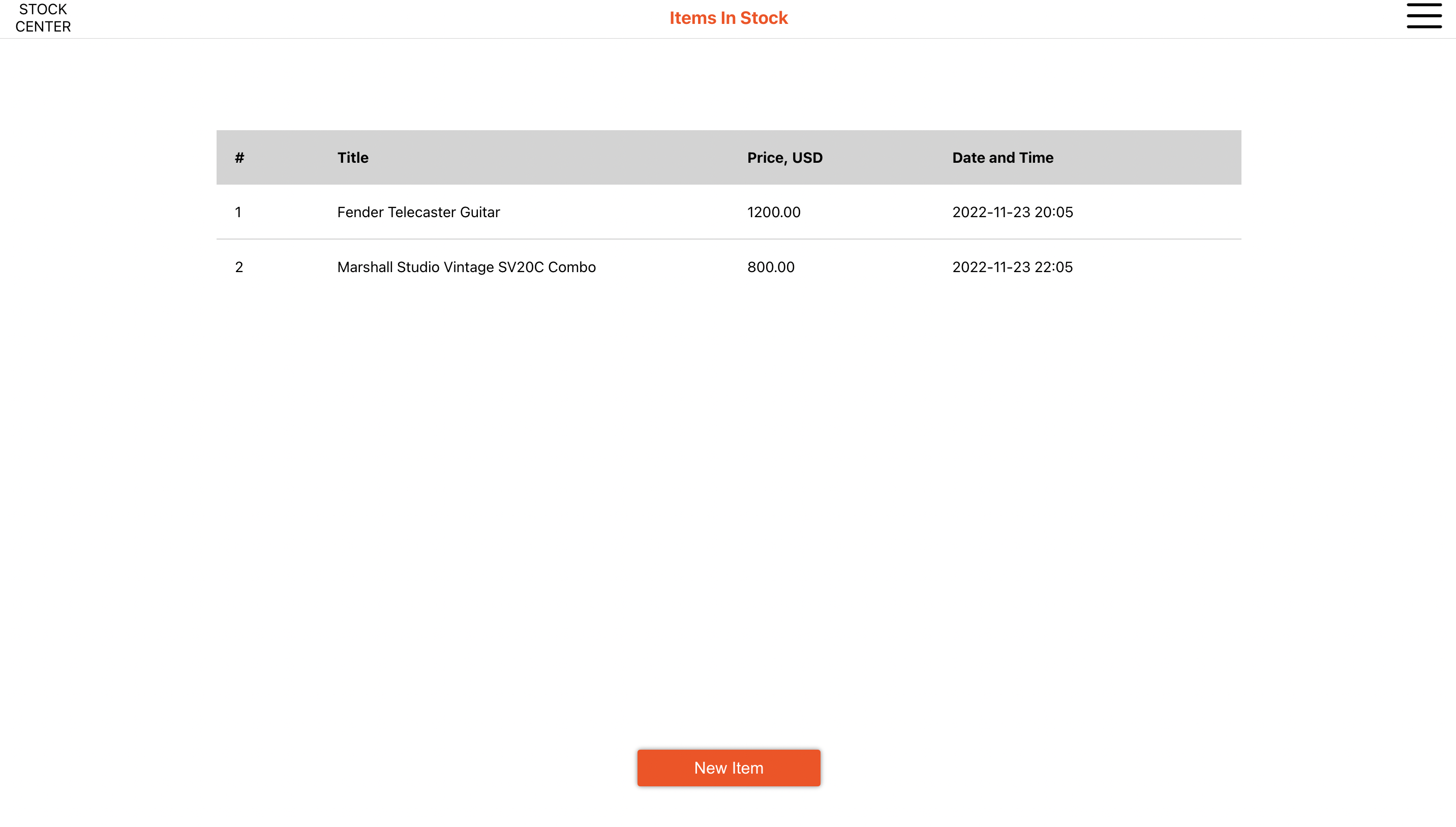Select the Items In Stock heading

pos(729,18)
